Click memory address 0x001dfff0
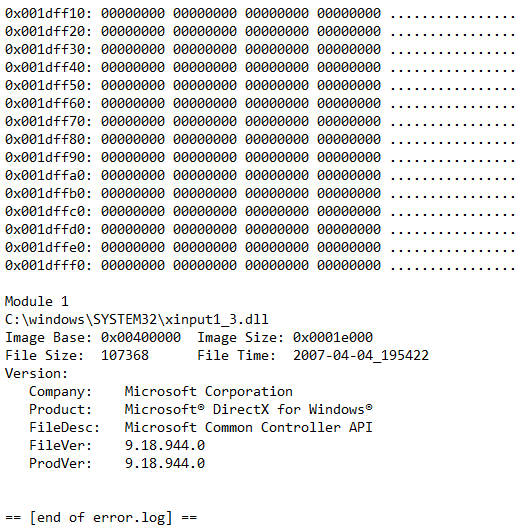This screenshot has width=520, height=531. [48, 265]
